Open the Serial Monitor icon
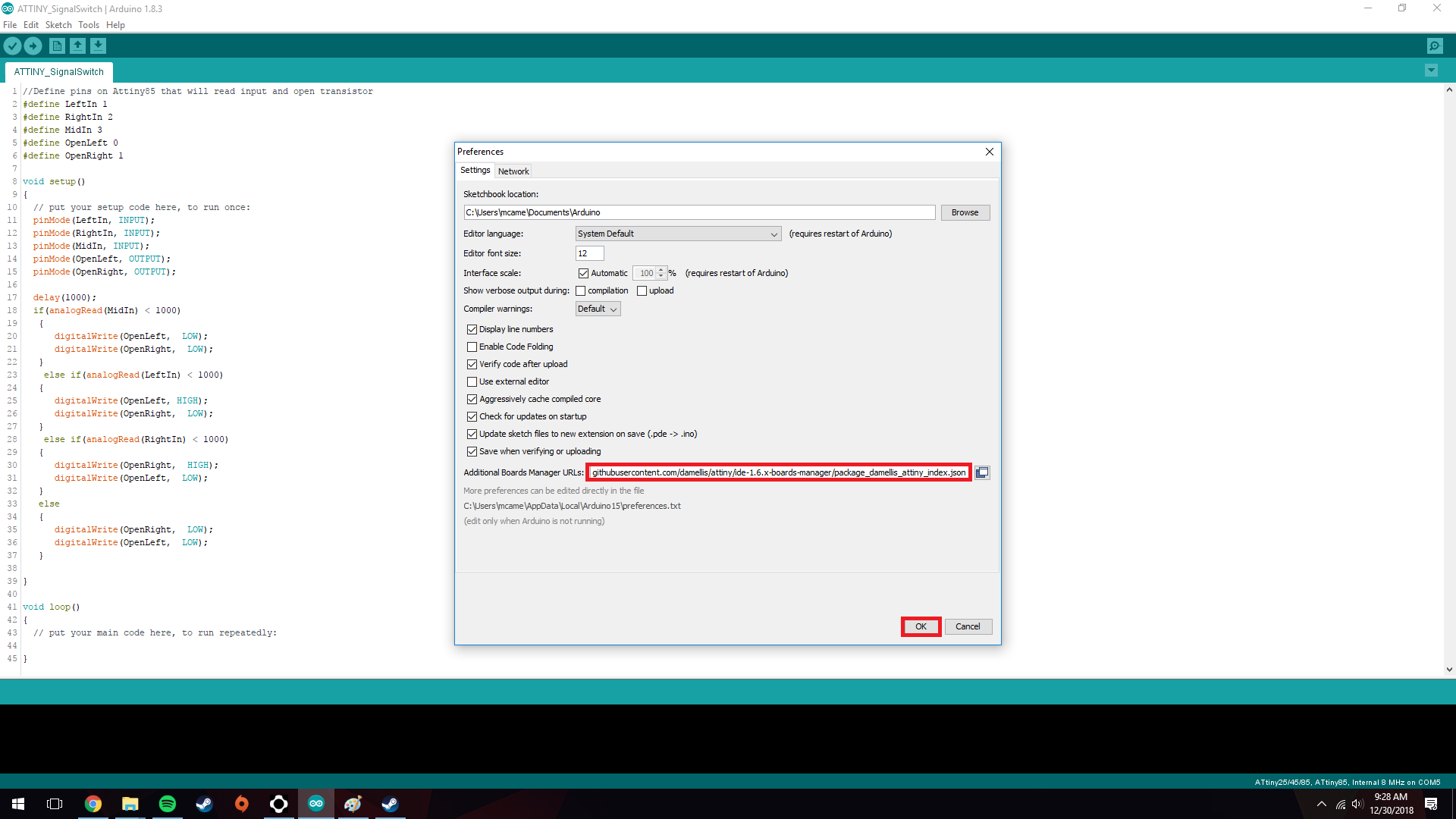Image resolution: width=1456 pixels, height=819 pixels. pyautogui.click(x=1435, y=46)
